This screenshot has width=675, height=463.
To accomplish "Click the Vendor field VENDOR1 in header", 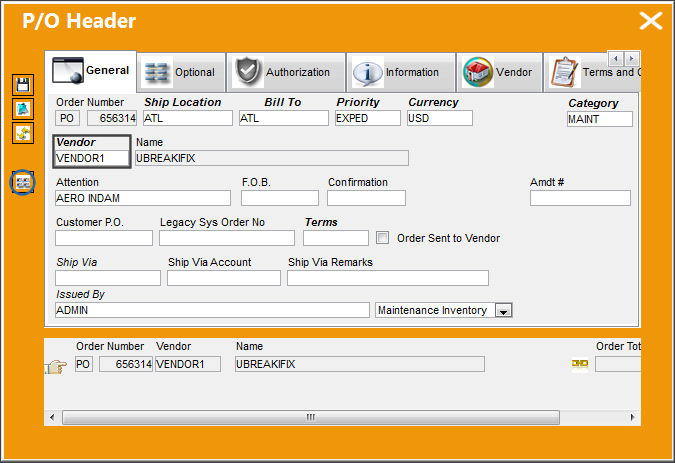I will point(92,158).
